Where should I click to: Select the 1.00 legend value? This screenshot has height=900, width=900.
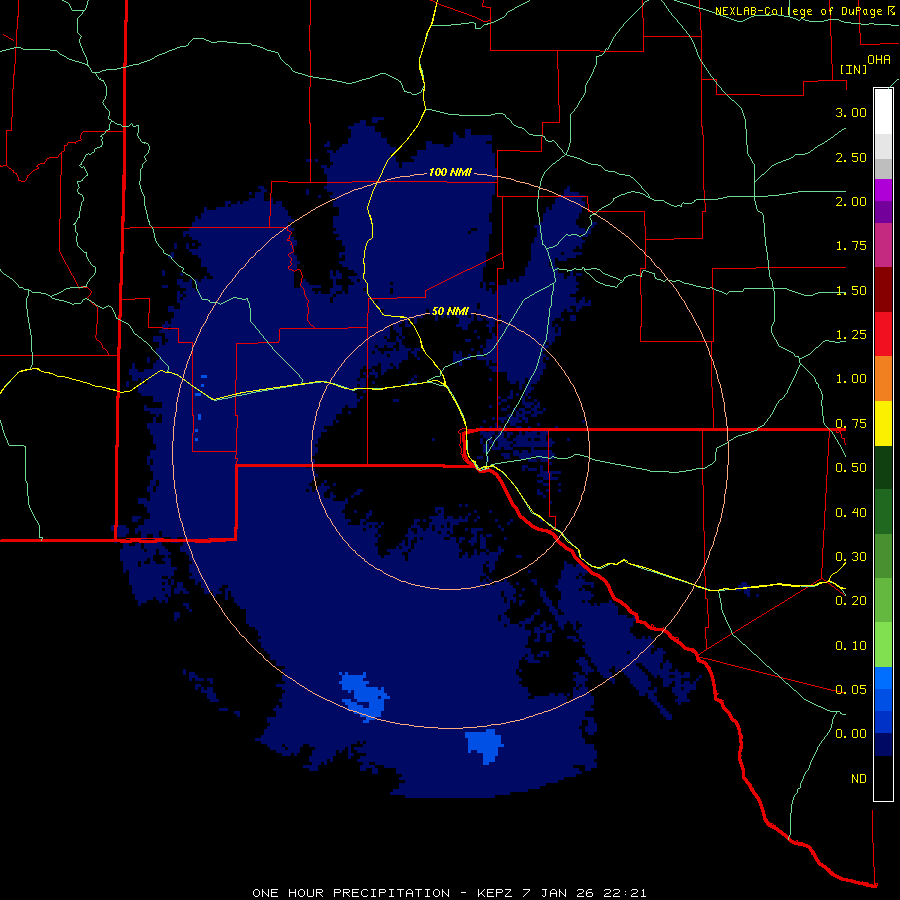pyautogui.click(x=851, y=379)
